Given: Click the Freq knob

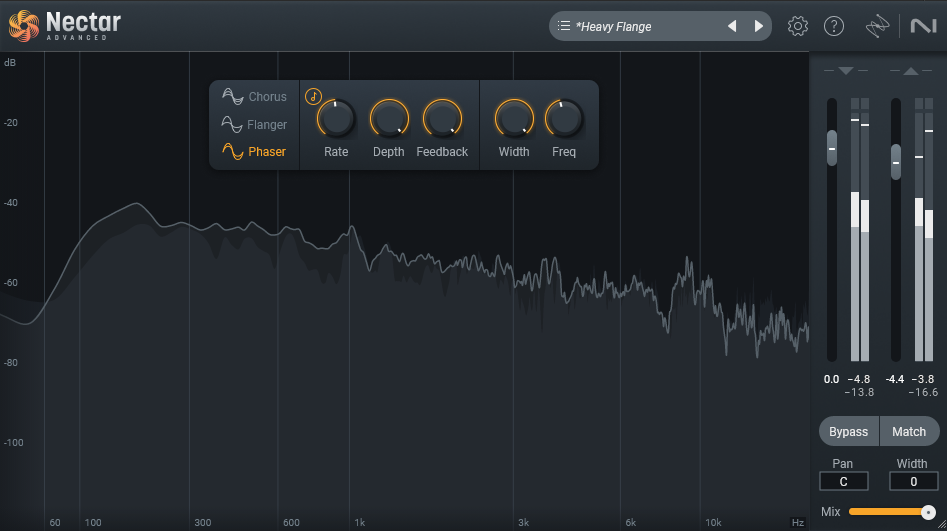Looking at the screenshot, I should point(564,118).
